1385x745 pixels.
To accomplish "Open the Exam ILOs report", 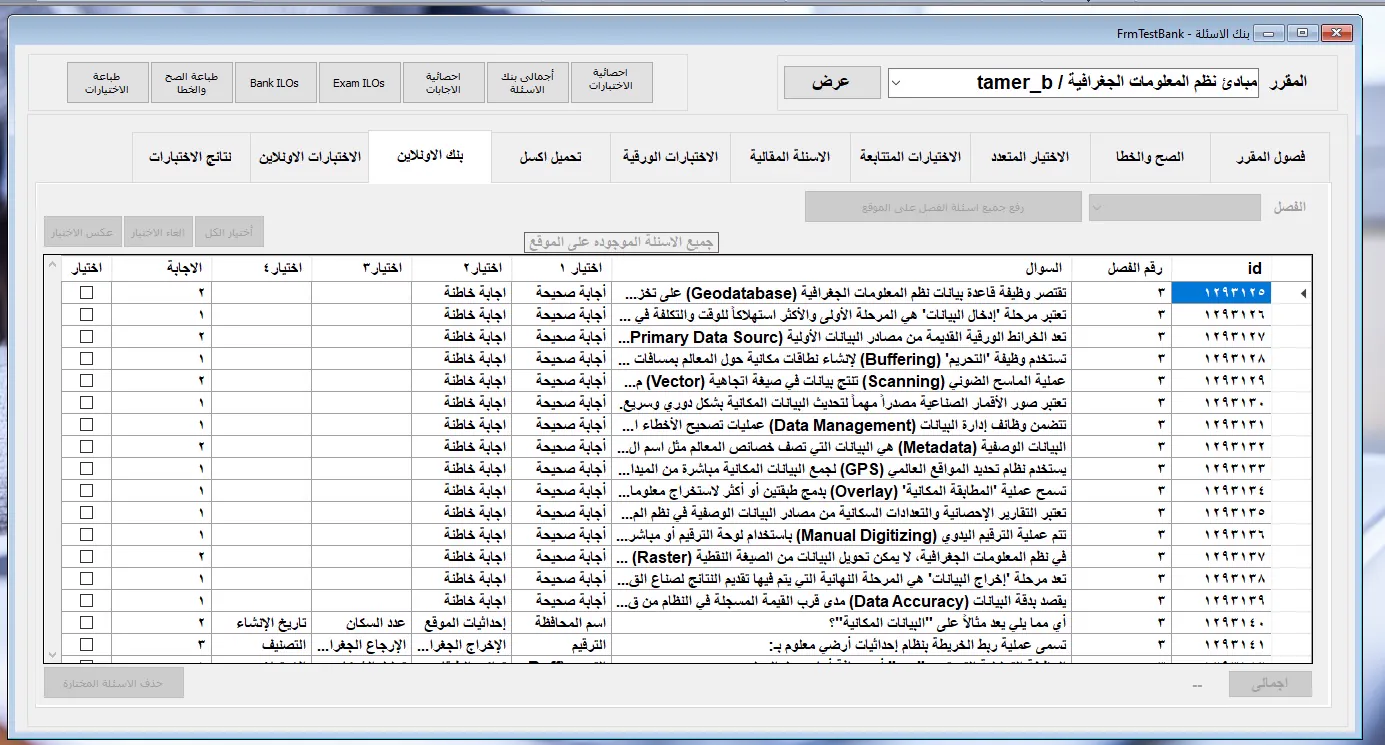I will [359, 83].
